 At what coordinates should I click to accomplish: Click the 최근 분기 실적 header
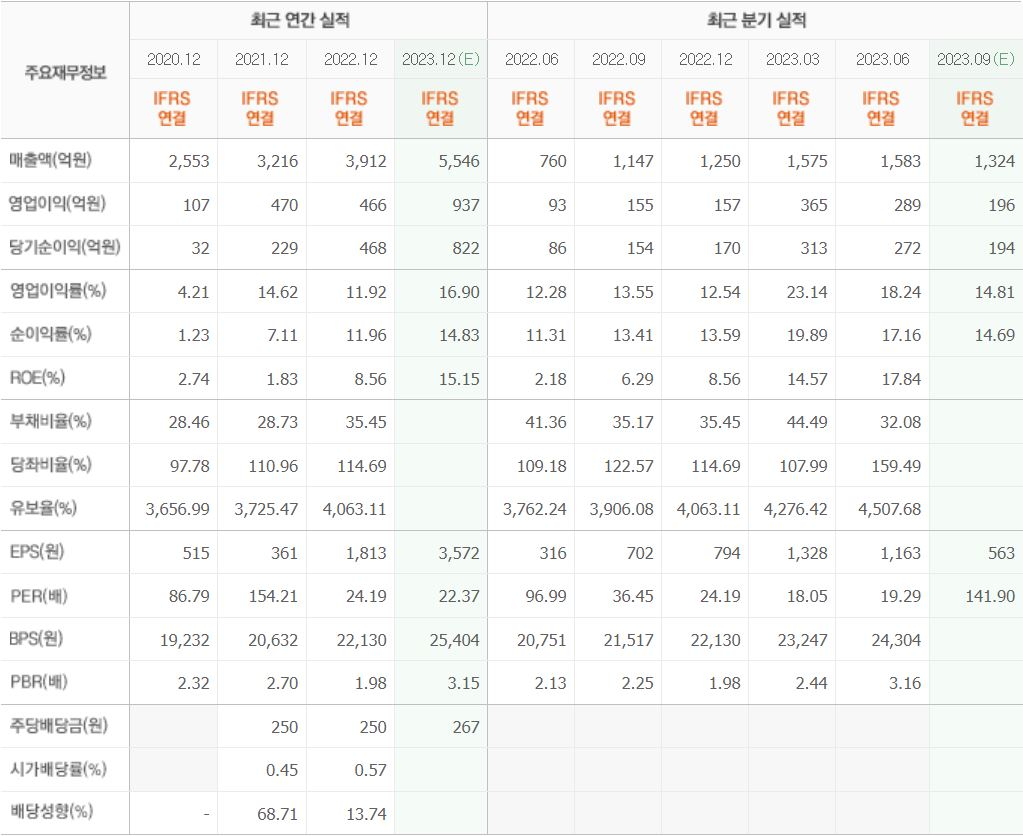tap(757, 20)
